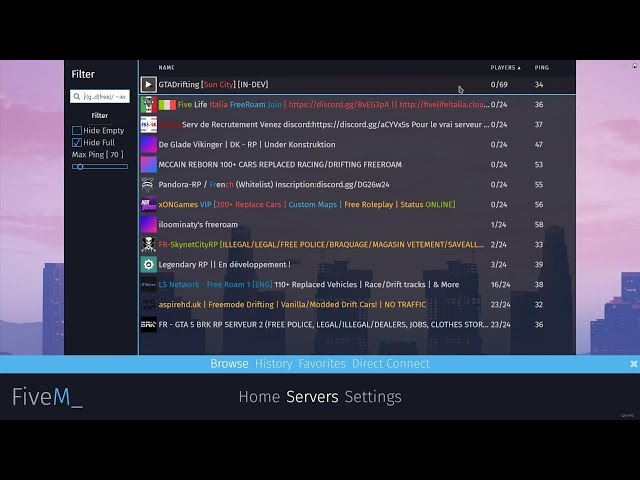The image size is (640, 480).
Task: Select the Serv de Recrutement server row
Action: point(358,124)
